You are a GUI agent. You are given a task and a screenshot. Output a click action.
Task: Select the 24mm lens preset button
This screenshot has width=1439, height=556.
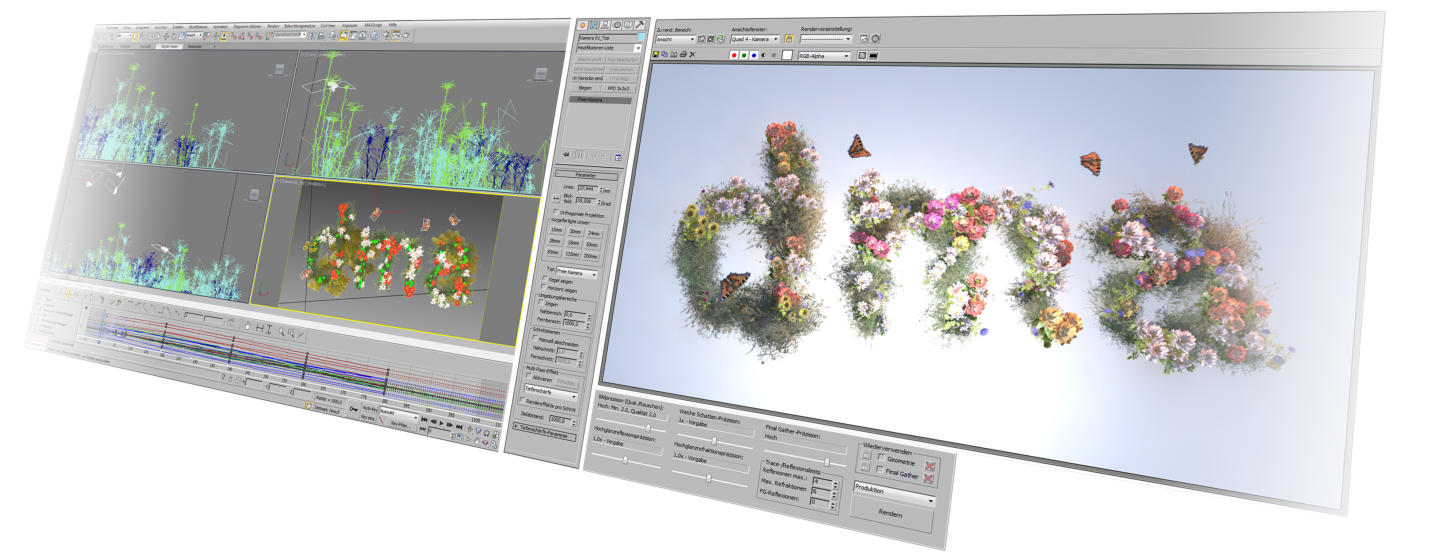click(x=594, y=232)
